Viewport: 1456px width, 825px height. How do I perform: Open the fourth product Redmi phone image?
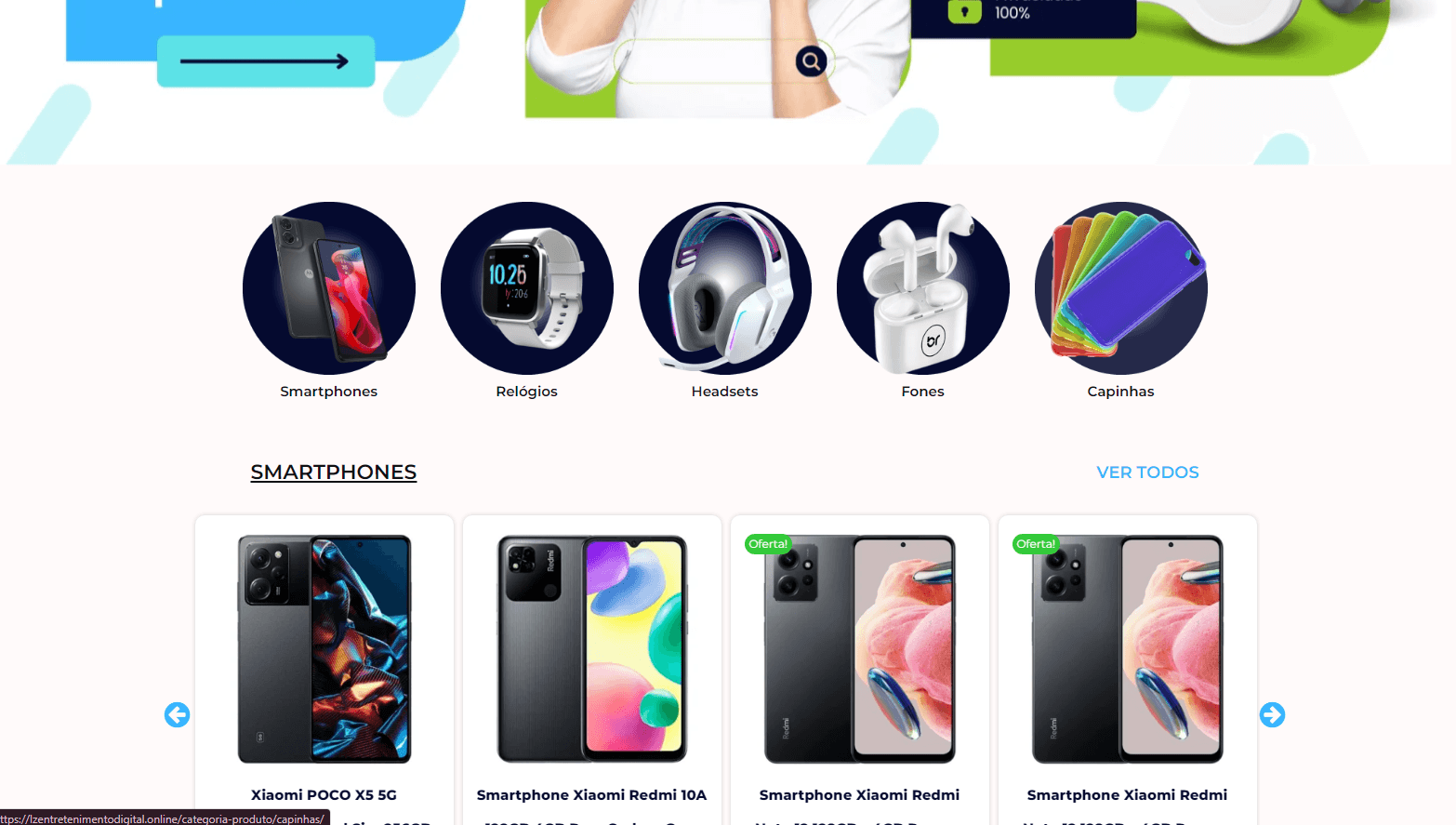coord(1128,649)
